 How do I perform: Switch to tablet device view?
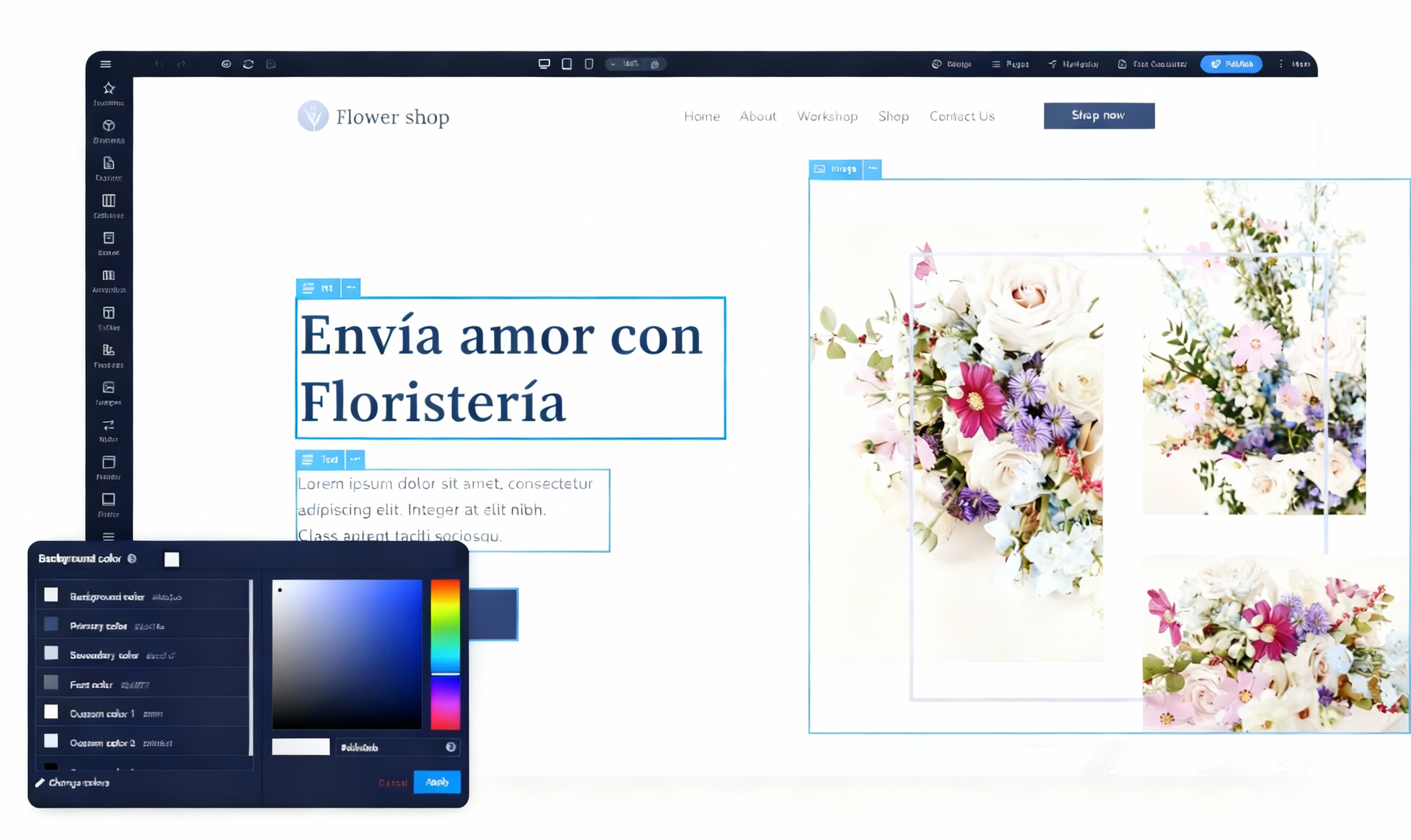tap(567, 64)
